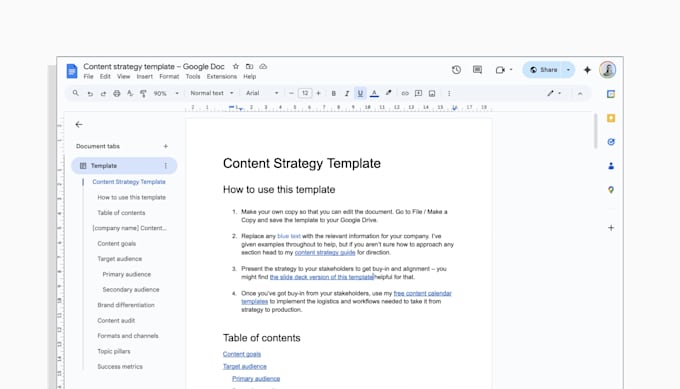The width and height of the screenshot is (680, 389).
Task: Open the Maps side panel icon
Action: pyautogui.click(x=611, y=190)
